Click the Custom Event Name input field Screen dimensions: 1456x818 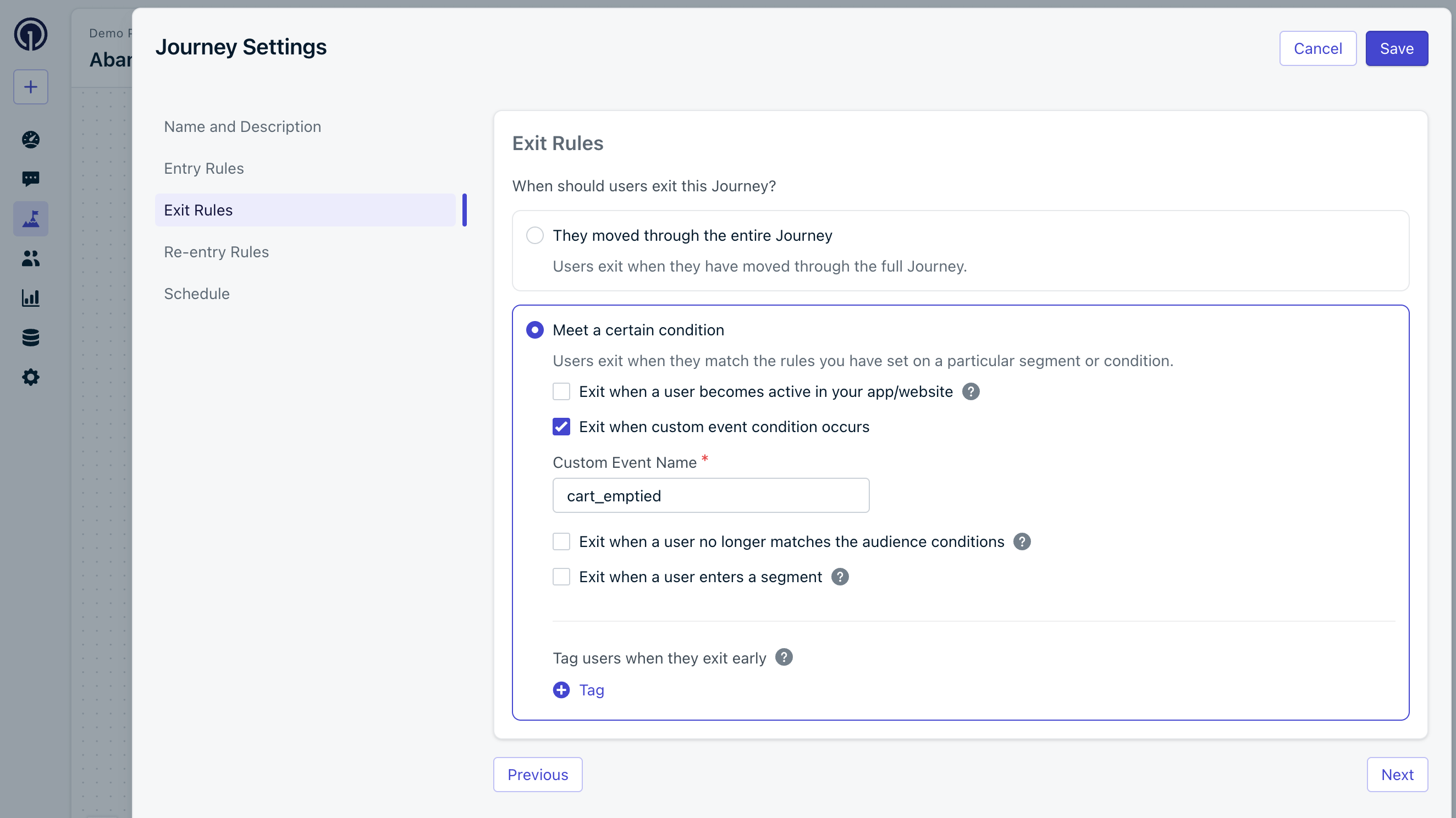coord(710,495)
